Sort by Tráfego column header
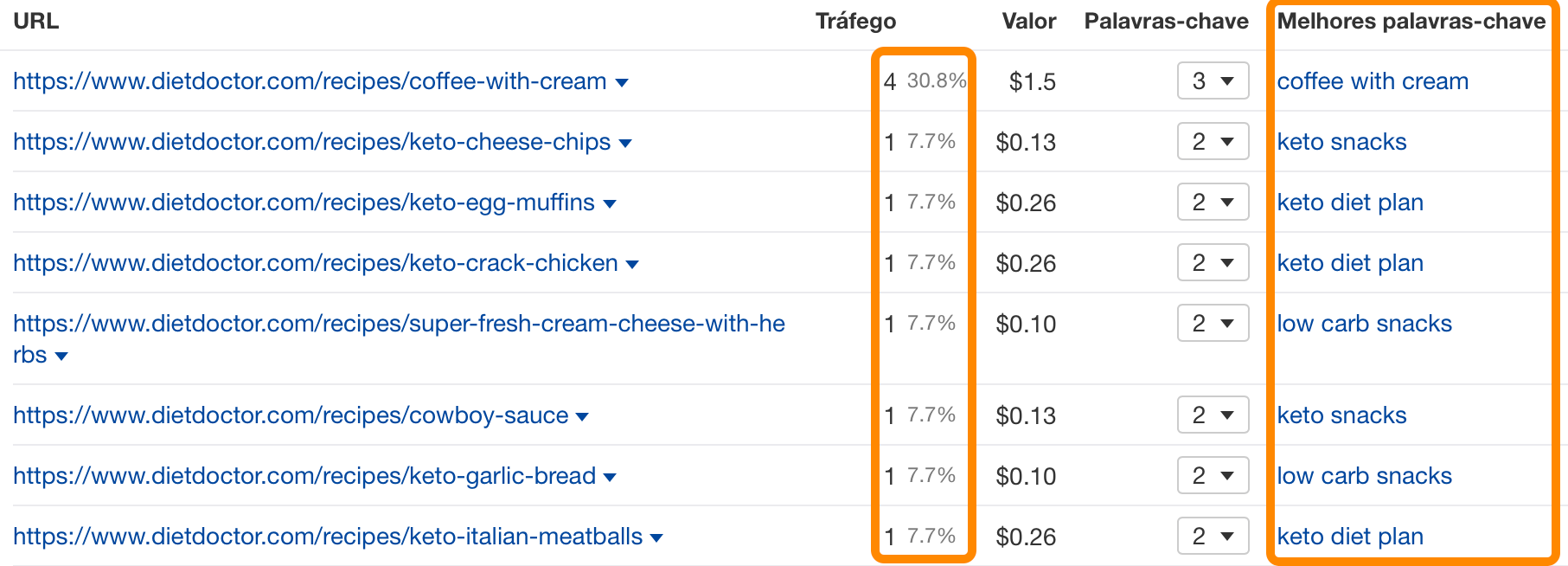1568x566 pixels. (855, 22)
